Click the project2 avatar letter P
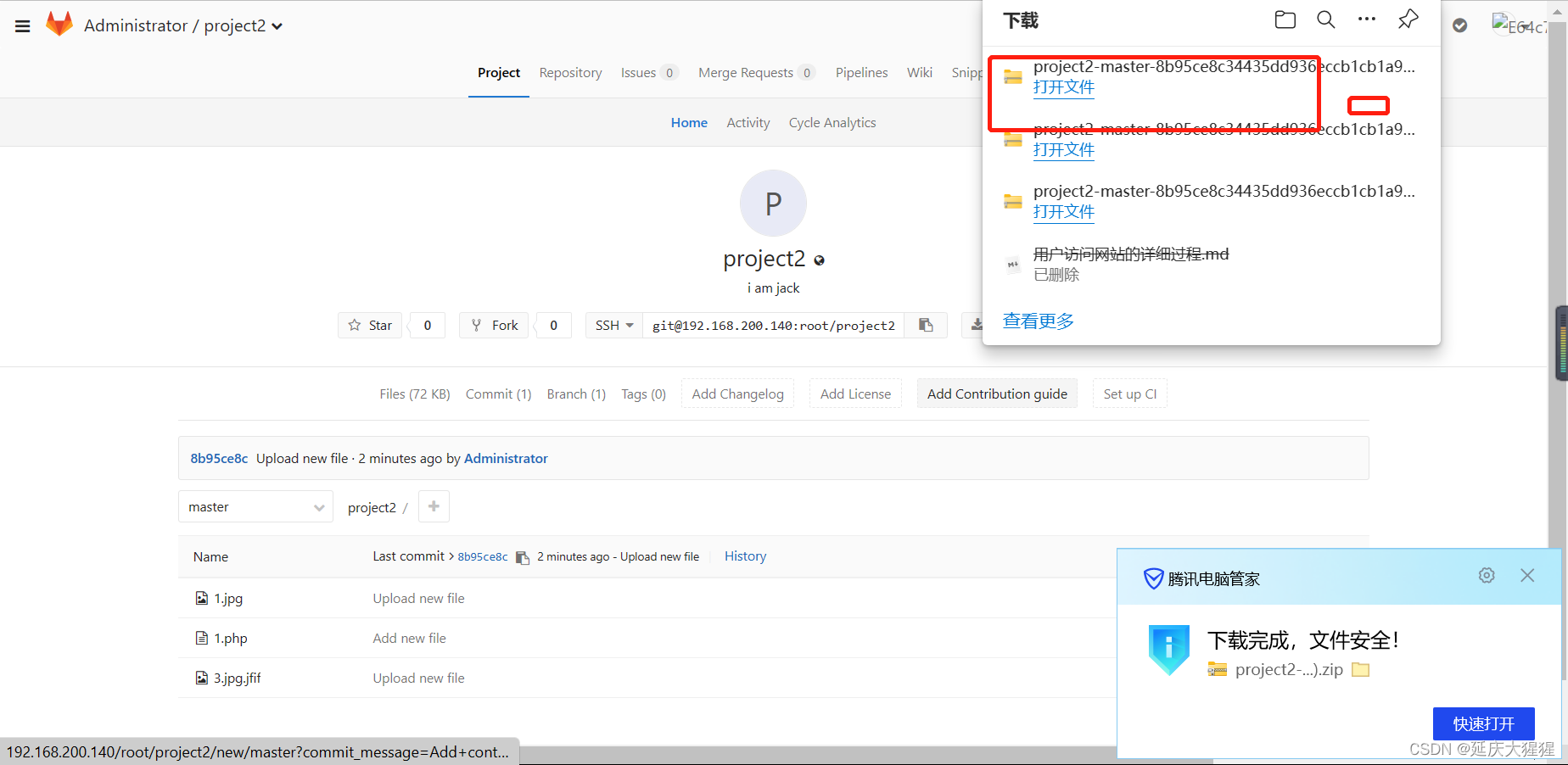Viewport: 1568px width, 765px height. click(x=773, y=204)
